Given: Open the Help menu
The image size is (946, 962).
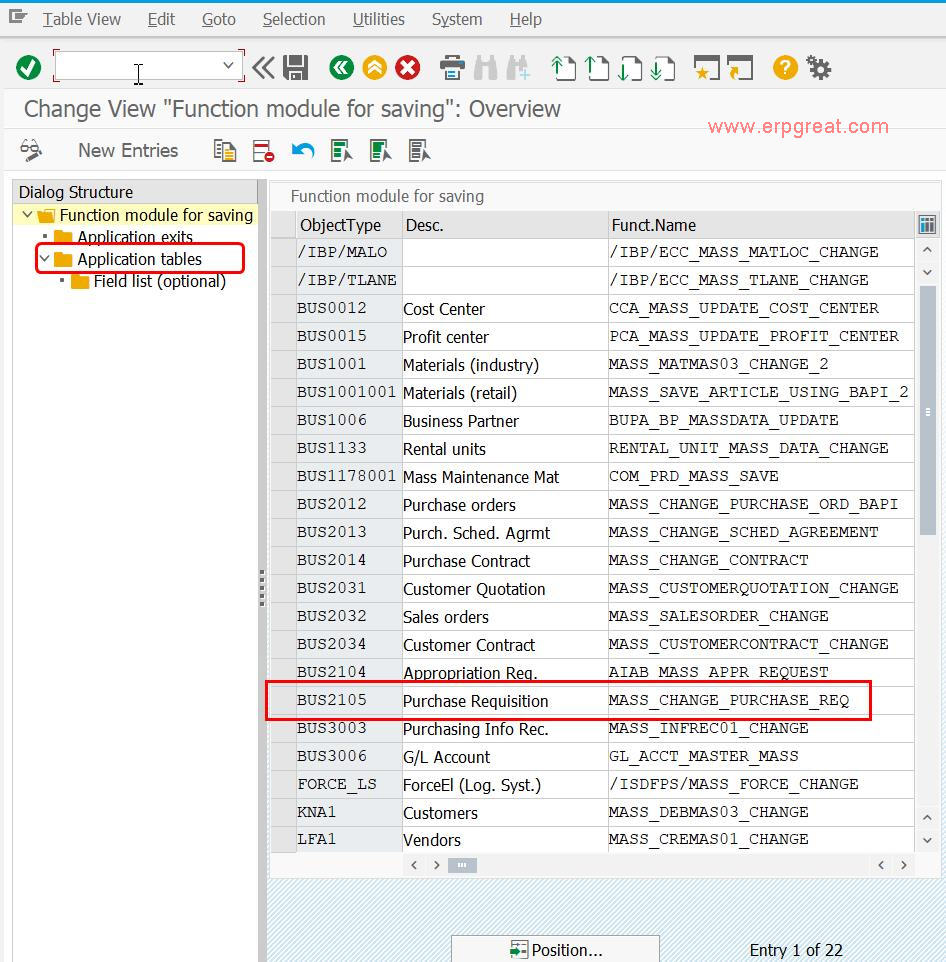Looking at the screenshot, I should 526,20.
